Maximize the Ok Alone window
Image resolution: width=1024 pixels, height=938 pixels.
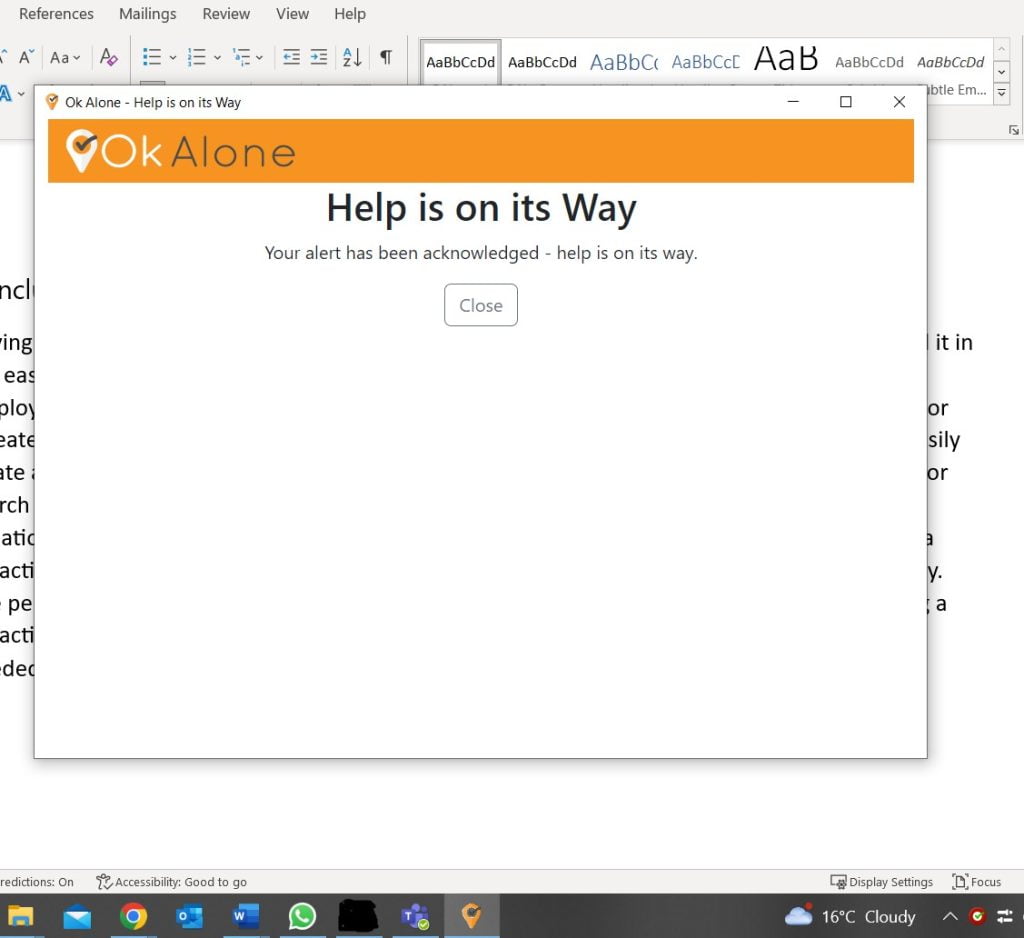(x=846, y=101)
